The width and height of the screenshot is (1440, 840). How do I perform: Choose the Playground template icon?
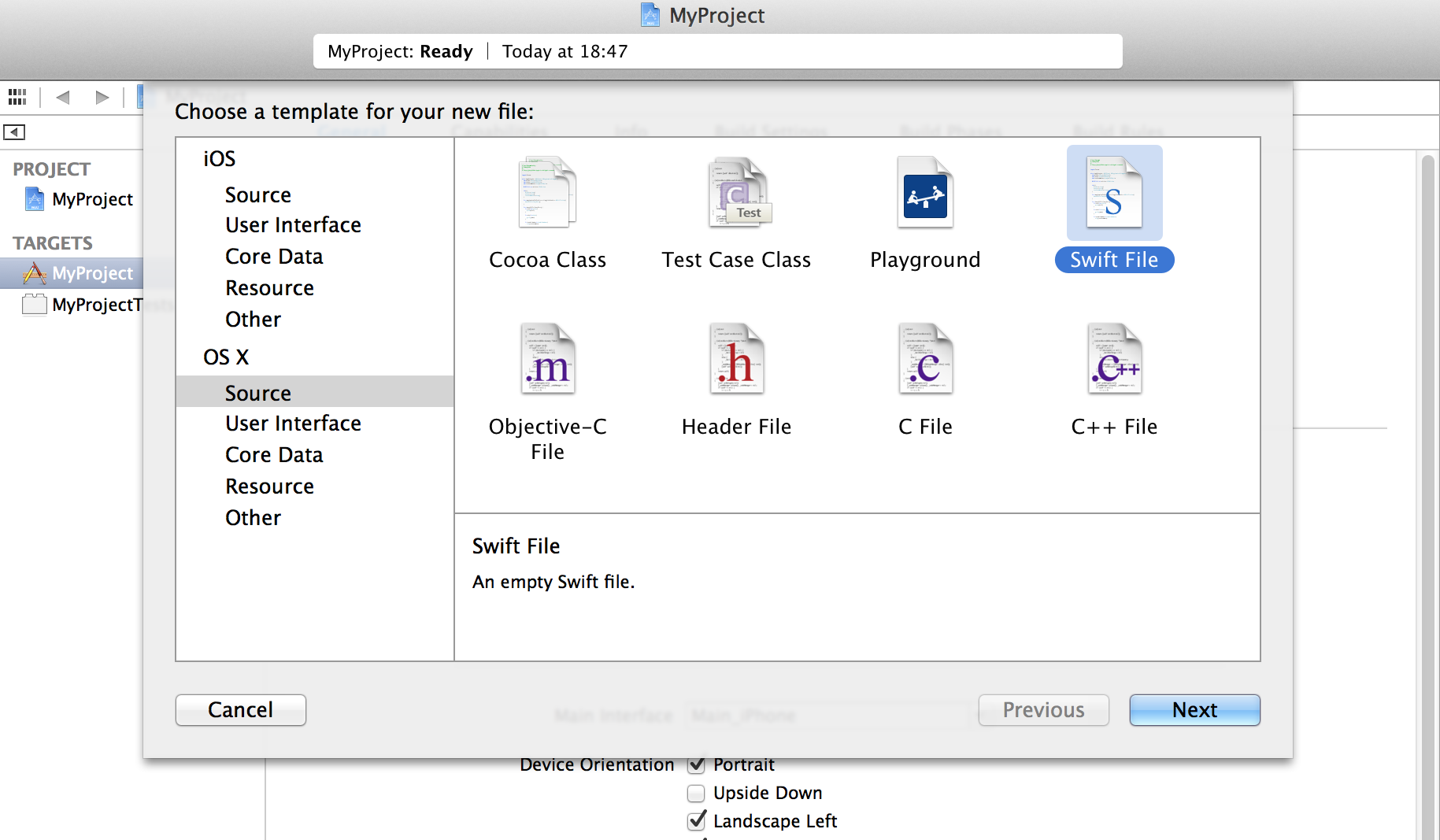click(925, 192)
